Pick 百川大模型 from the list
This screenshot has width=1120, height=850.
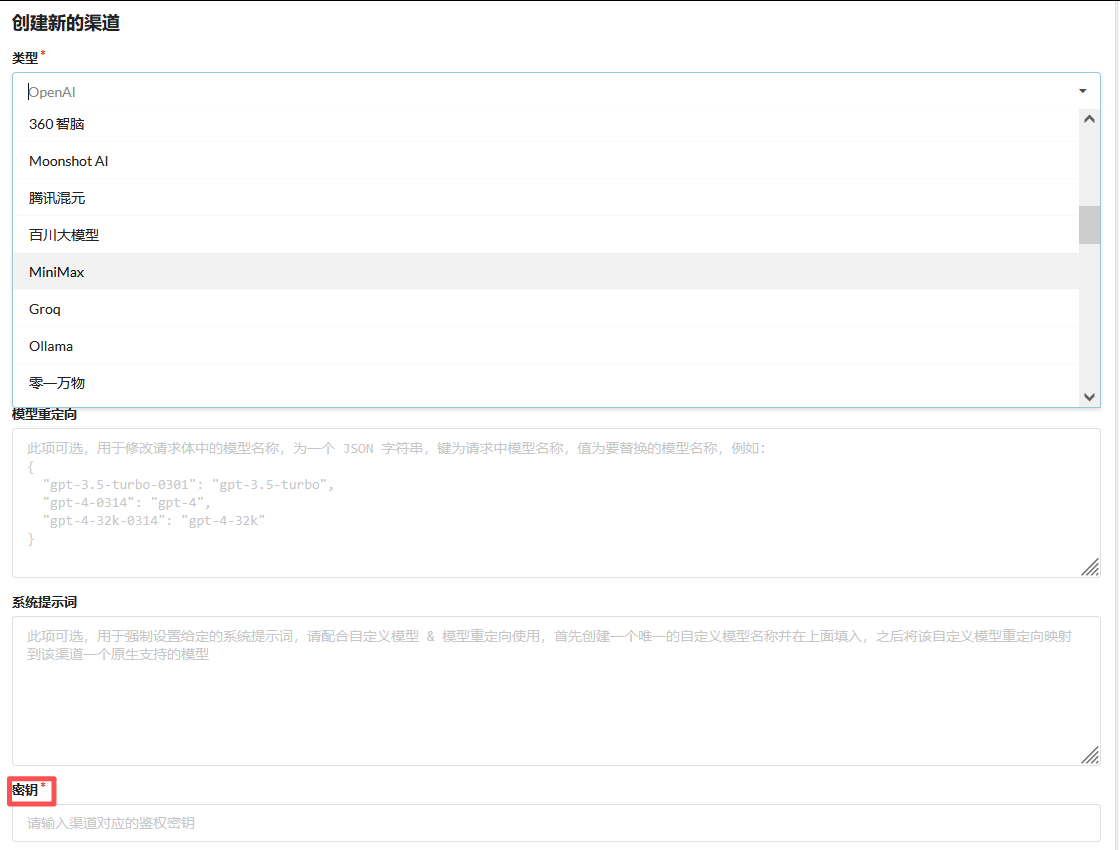546,235
